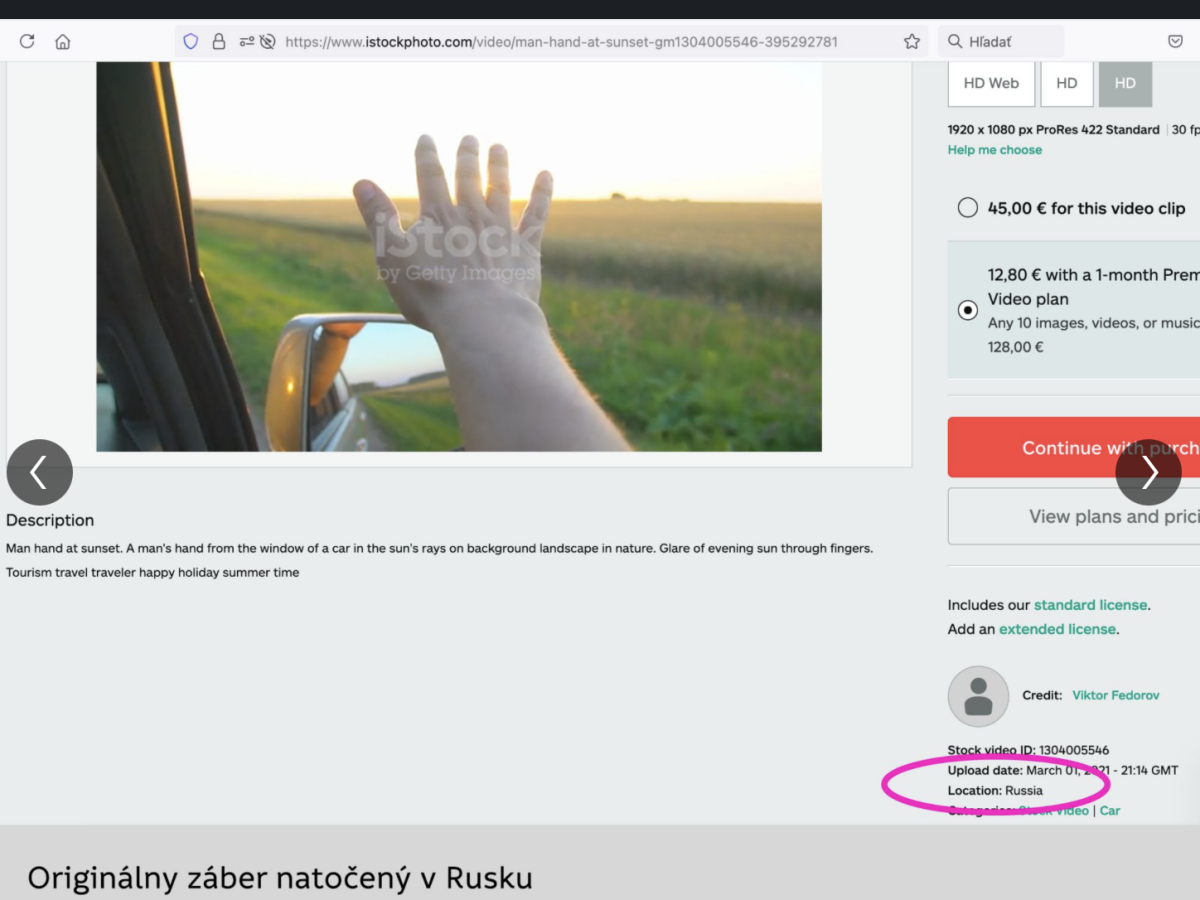Screen dimensions: 1200x900
Task: Advance to the next slide arrow
Action: tap(1149, 472)
